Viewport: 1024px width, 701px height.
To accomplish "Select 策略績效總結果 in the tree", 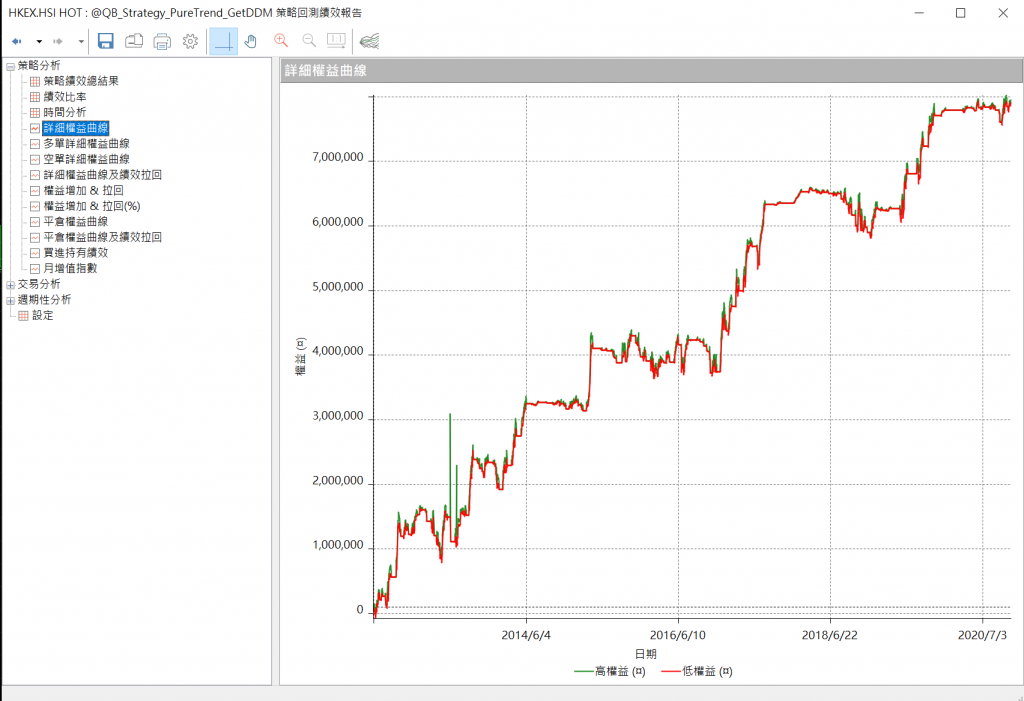I will (81, 81).
